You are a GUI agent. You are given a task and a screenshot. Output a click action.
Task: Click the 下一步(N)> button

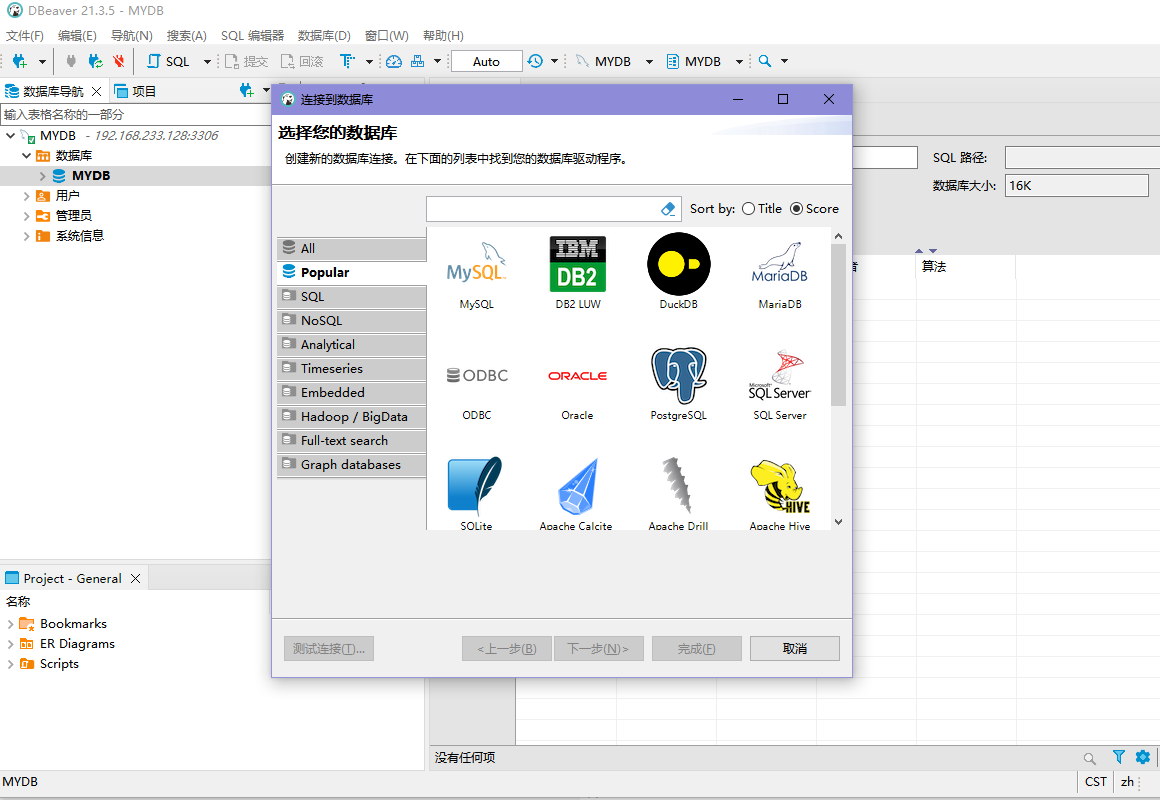(x=598, y=648)
